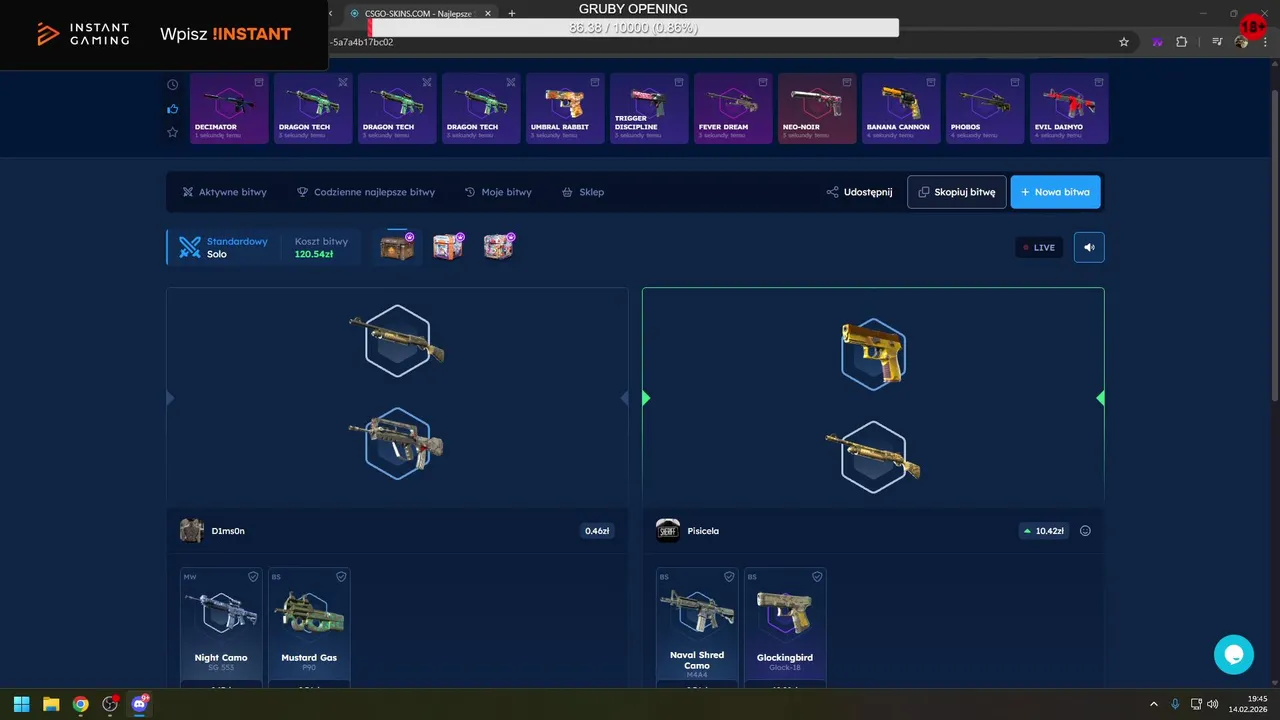Open the recent drops clock icon
This screenshot has height=720, width=1280.
[173, 85]
